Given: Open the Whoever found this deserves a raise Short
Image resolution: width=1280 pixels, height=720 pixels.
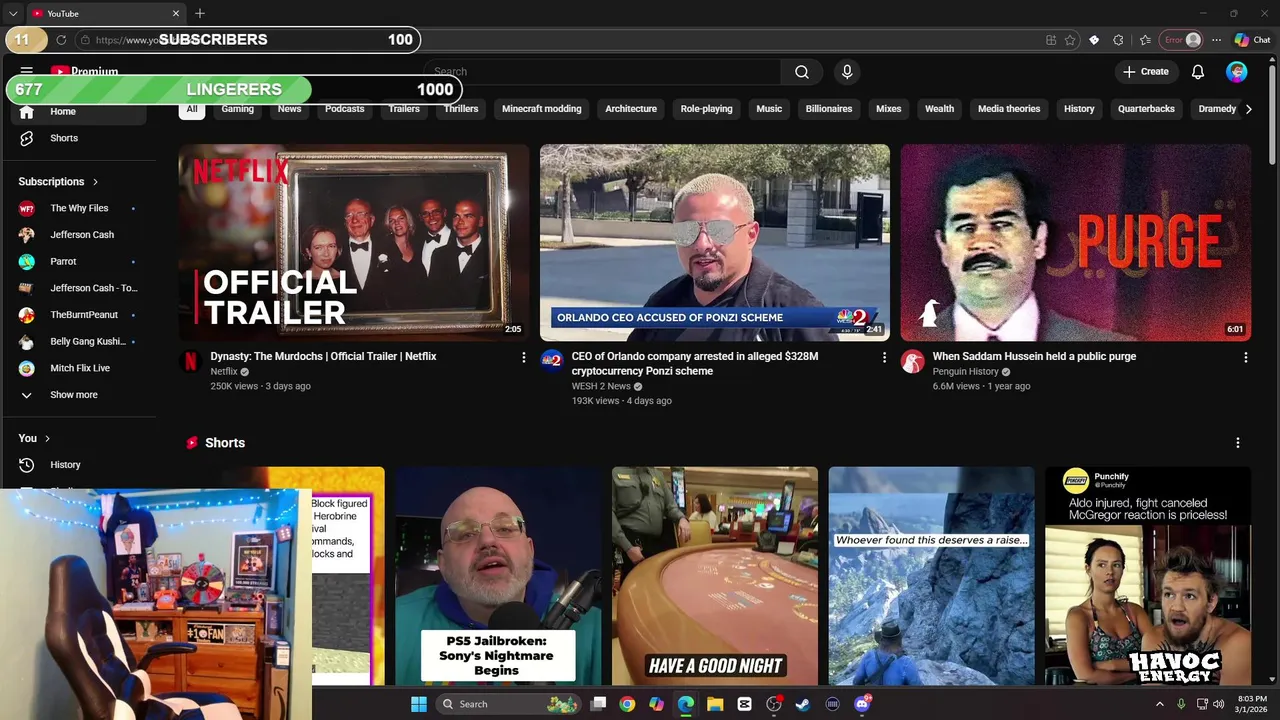Looking at the screenshot, I should click(x=931, y=576).
